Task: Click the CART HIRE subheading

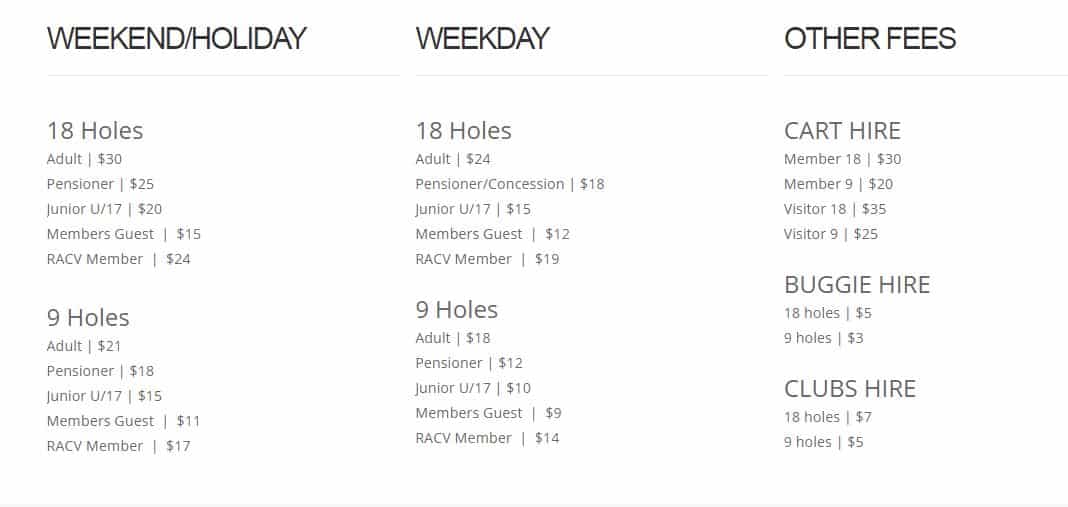Action: tap(842, 131)
